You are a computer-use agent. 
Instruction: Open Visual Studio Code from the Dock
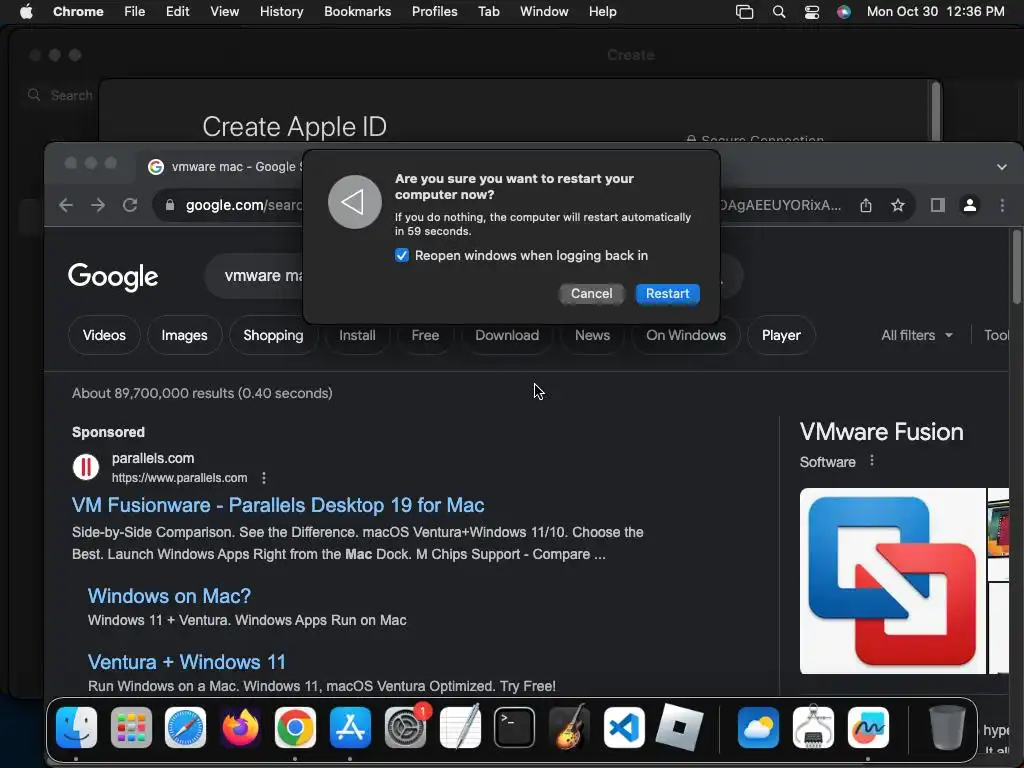624,727
